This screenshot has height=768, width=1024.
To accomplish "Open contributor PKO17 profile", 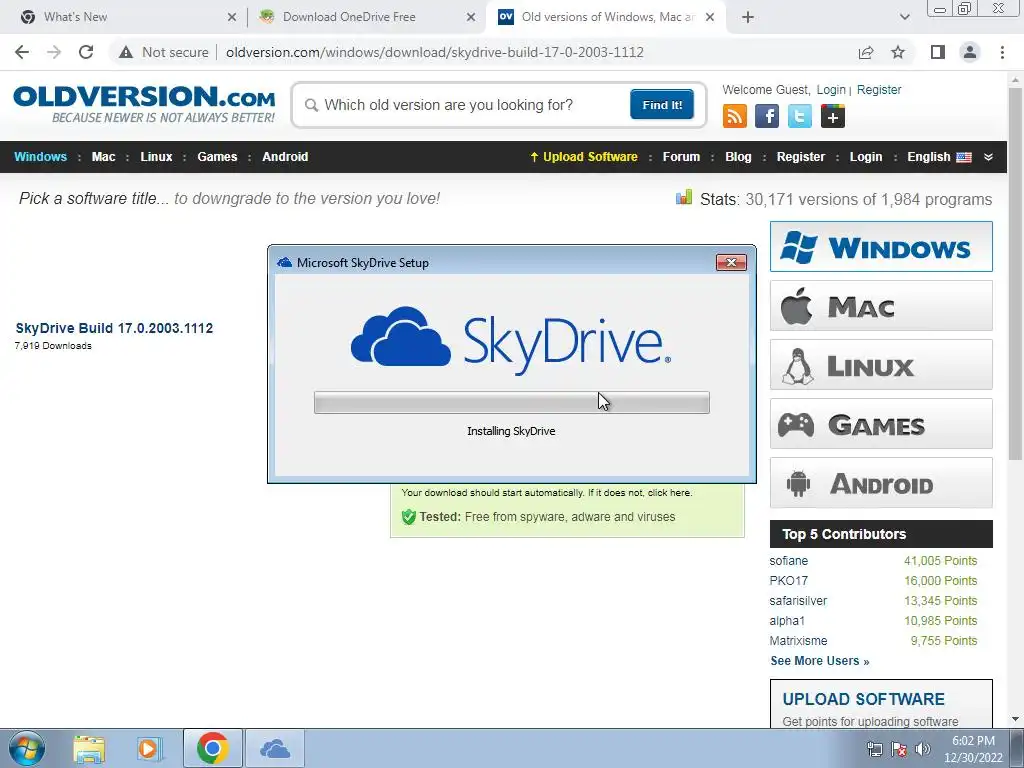I will coord(788,581).
